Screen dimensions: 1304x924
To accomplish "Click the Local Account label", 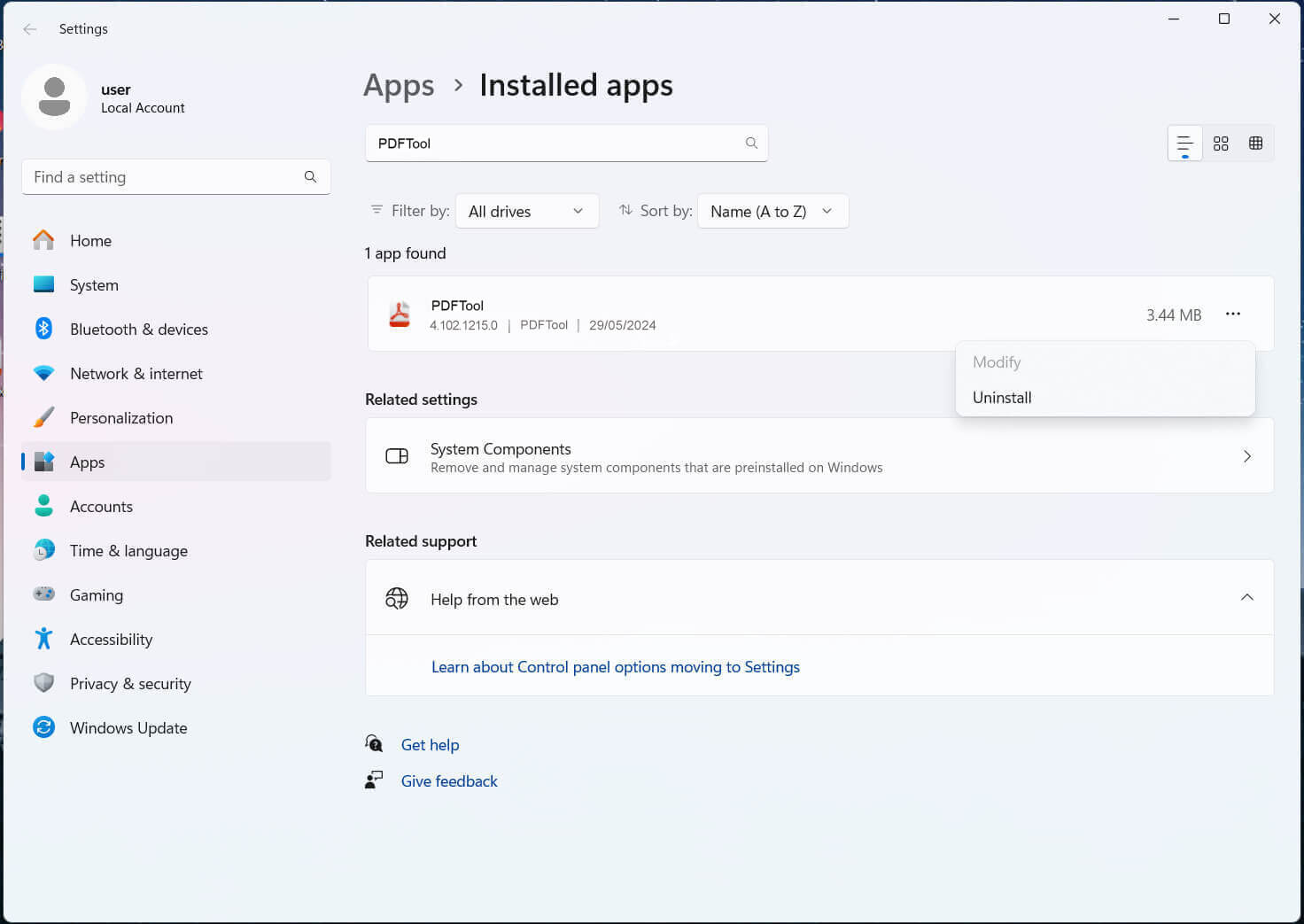I will click(x=143, y=108).
